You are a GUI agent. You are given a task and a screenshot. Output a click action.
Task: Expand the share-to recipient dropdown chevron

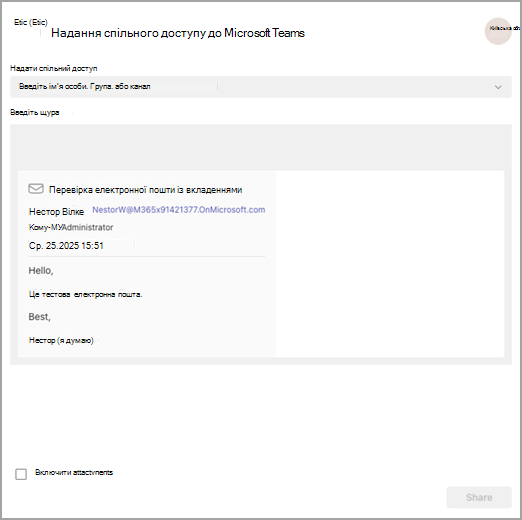pos(498,87)
